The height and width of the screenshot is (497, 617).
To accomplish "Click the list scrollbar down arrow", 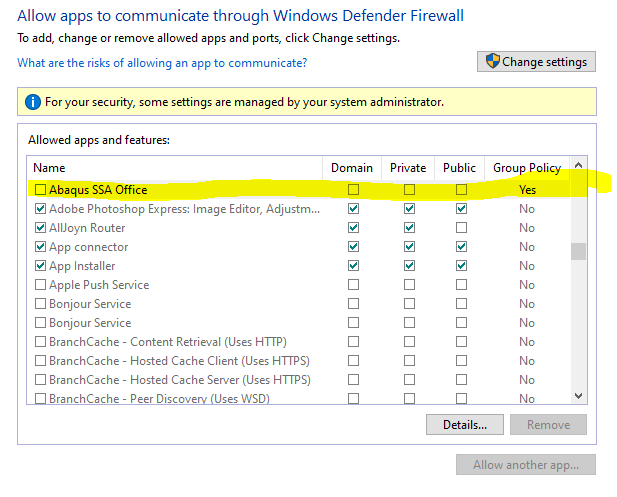I will pyautogui.click(x=578, y=395).
